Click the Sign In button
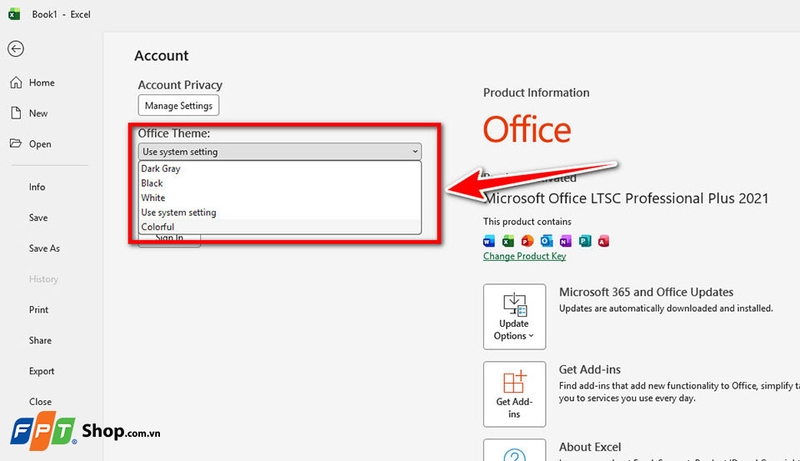Image resolution: width=800 pixels, height=461 pixels. point(169,240)
